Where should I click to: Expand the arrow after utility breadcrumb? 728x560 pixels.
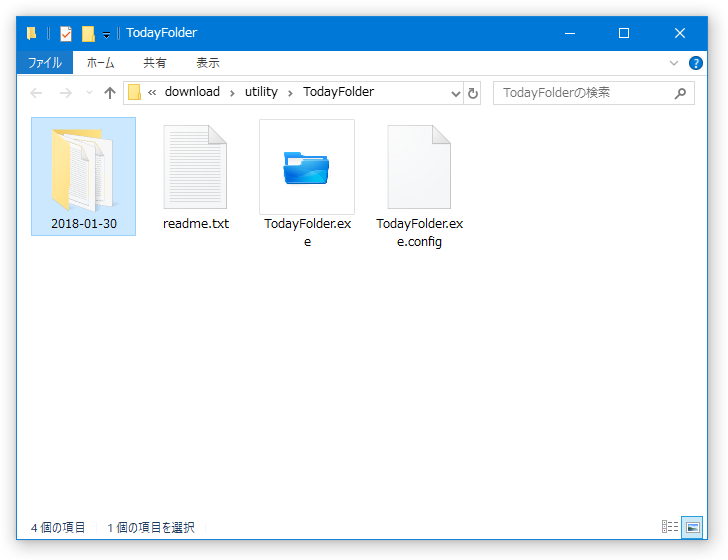(290, 93)
